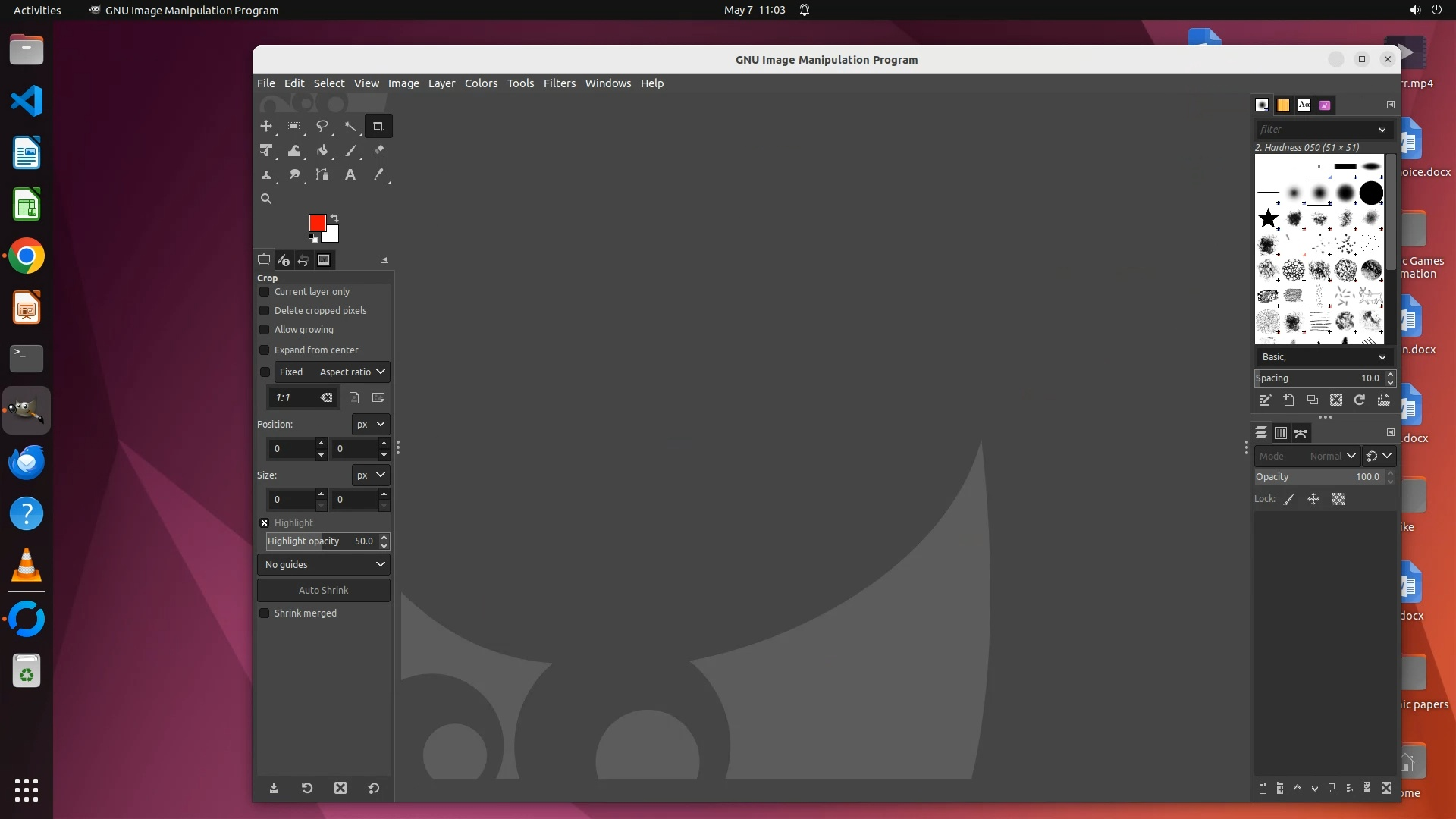Screen dimensions: 1456x819
Task: Open the Colors menu
Action: tap(481, 83)
